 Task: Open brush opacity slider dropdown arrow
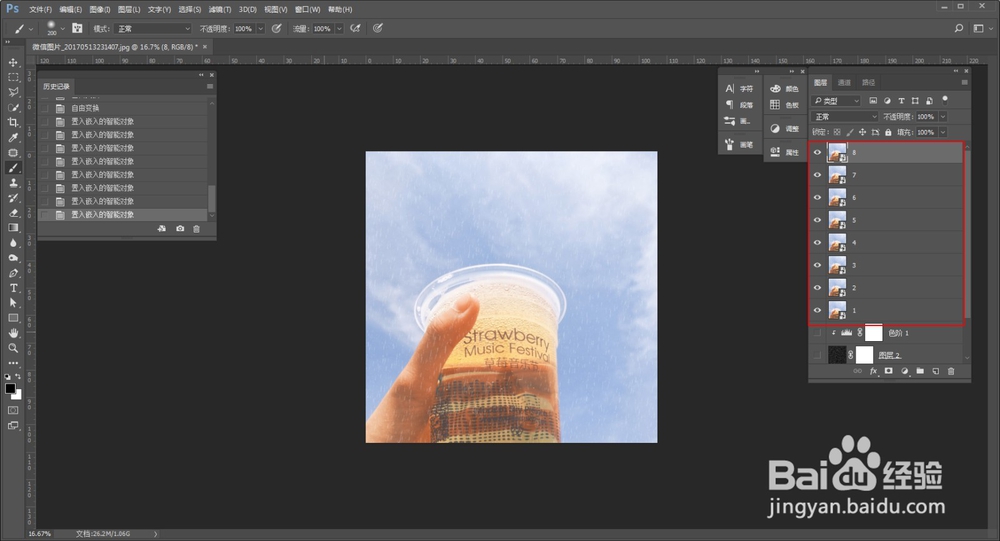click(x=260, y=29)
